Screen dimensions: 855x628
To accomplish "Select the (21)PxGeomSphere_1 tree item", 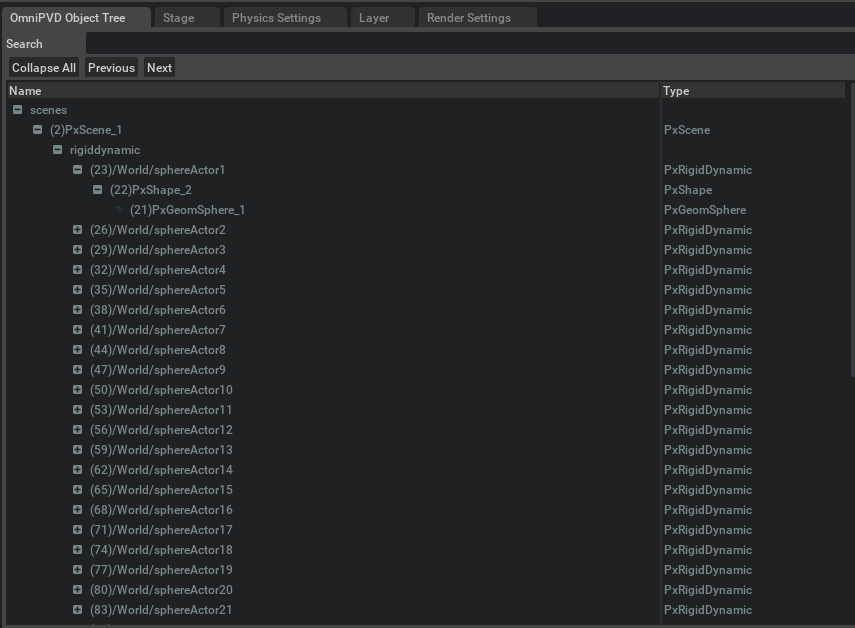I will 187,210.
